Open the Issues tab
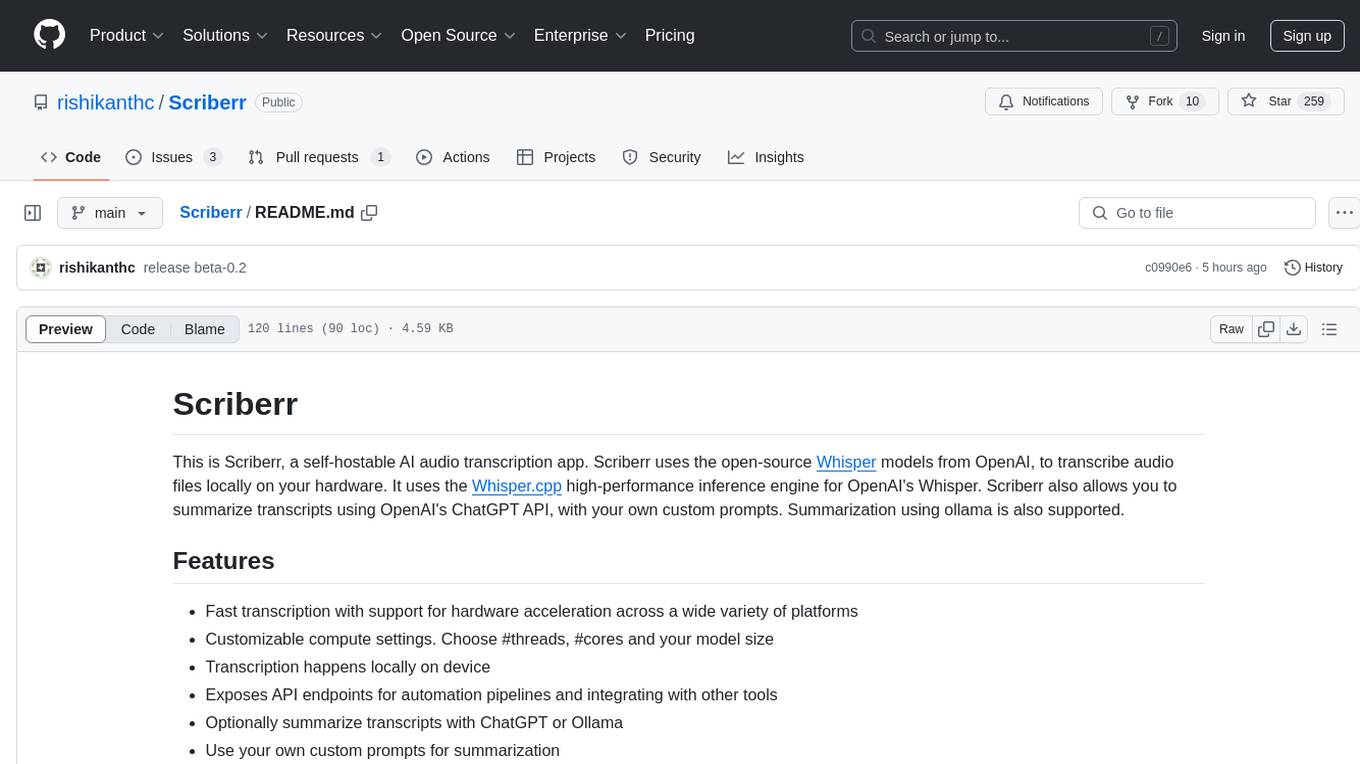Image resolution: width=1360 pixels, height=764 pixels. pyautogui.click(x=173, y=157)
